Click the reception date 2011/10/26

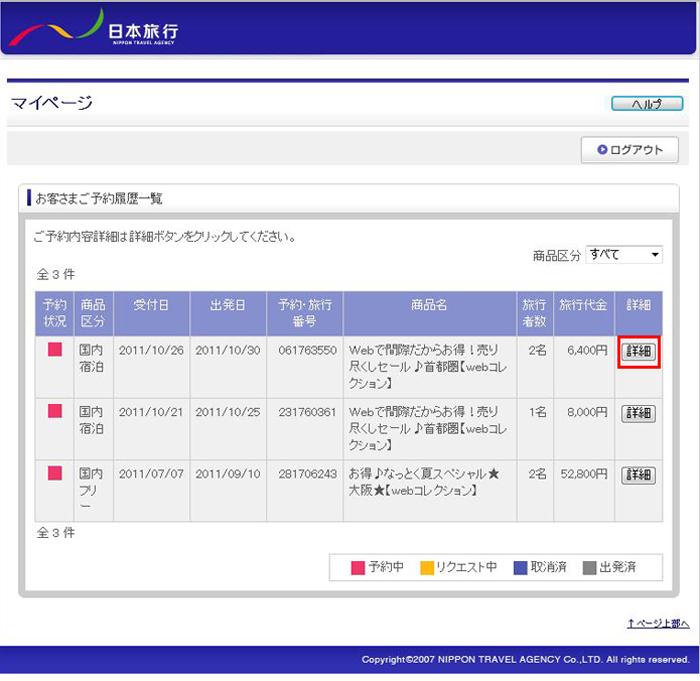pos(151,351)
